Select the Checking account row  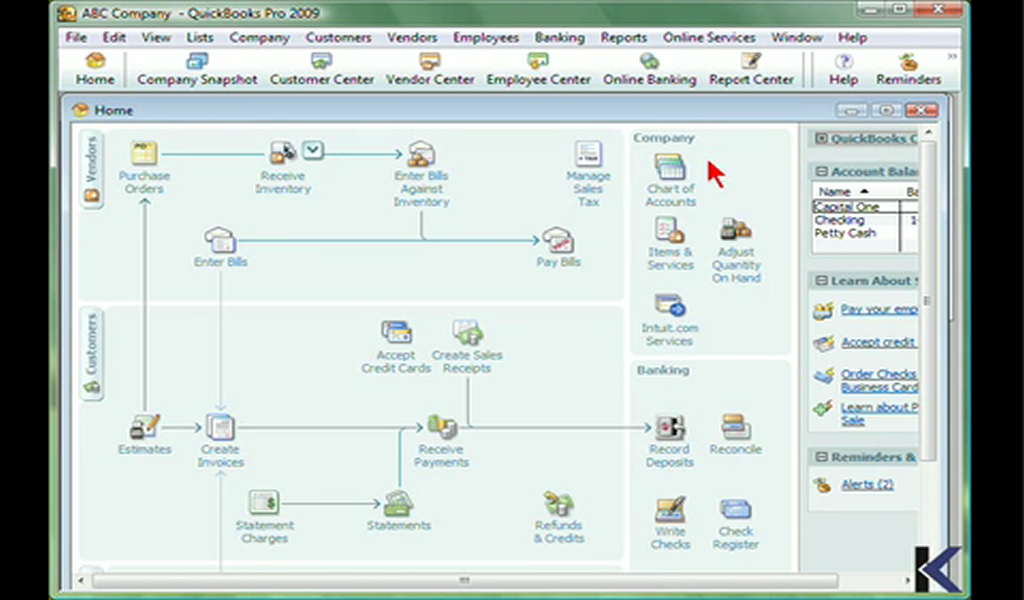tap(865, 220)
